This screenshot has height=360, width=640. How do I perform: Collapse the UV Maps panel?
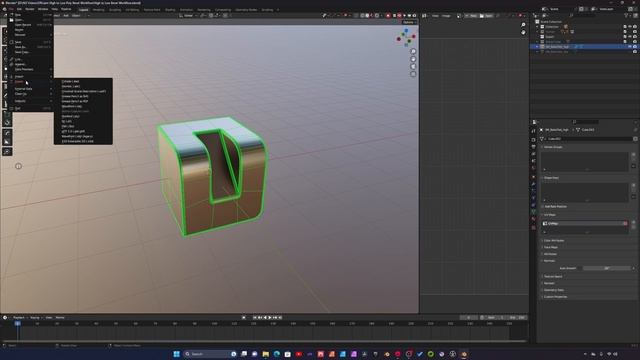550,215
